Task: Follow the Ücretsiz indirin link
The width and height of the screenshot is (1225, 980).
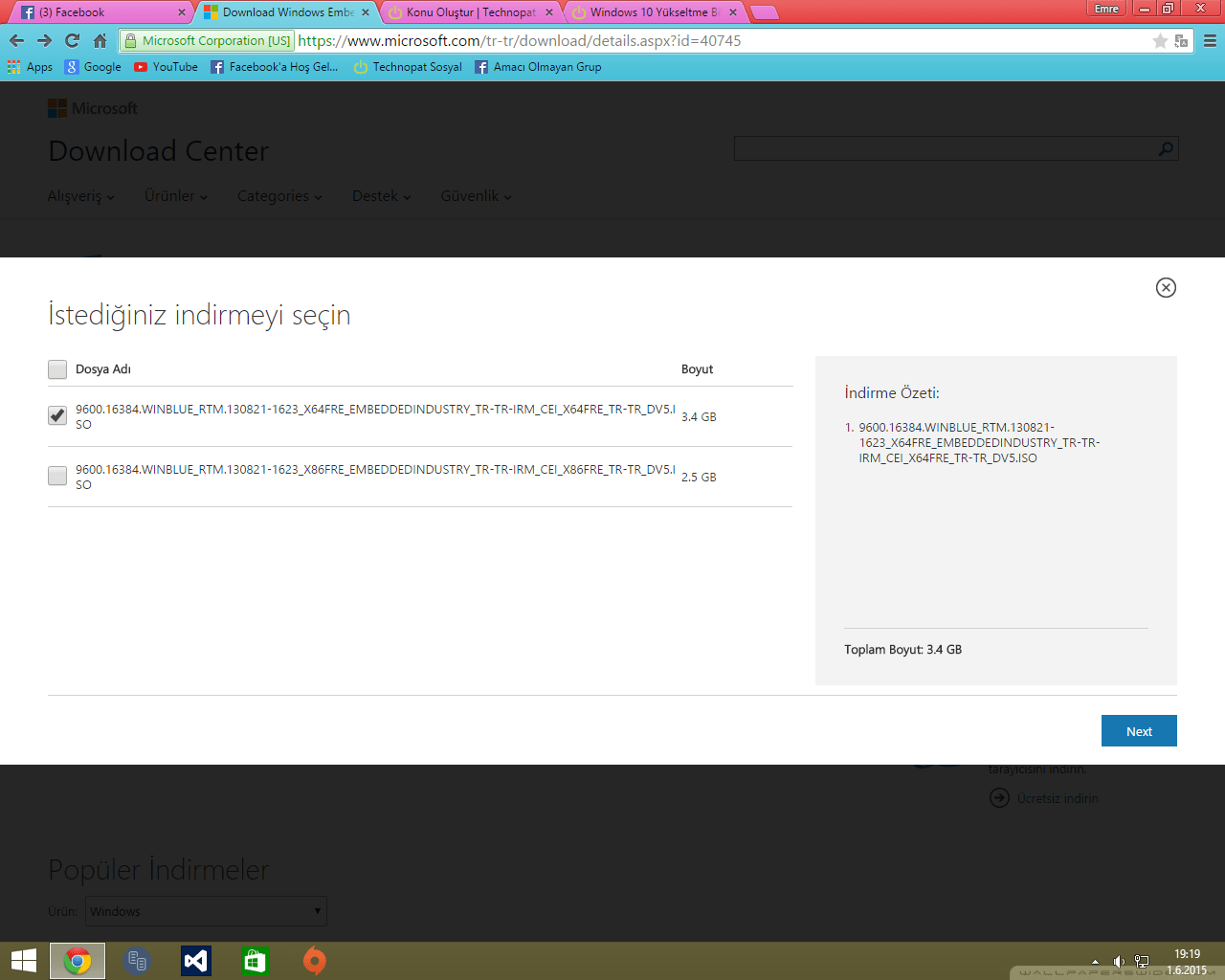Action: click(1058, 798)
